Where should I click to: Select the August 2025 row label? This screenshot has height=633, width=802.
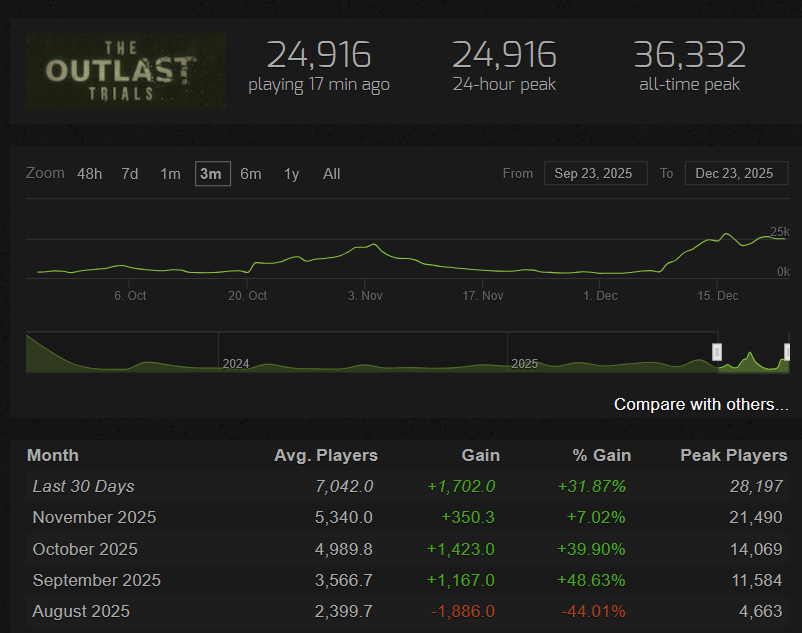(x=81, y=612)
